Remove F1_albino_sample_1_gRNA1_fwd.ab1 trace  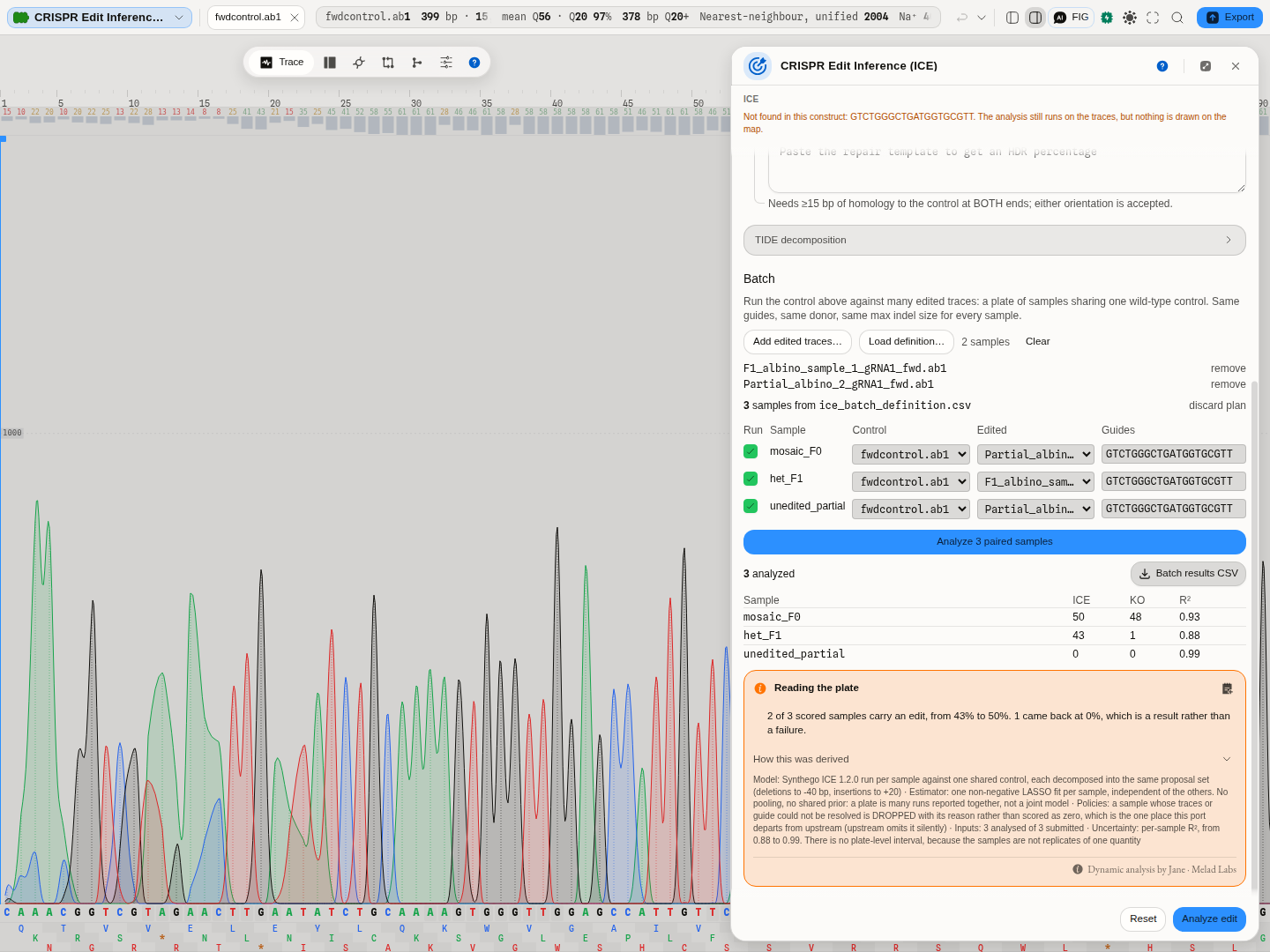coord(1228,368)
